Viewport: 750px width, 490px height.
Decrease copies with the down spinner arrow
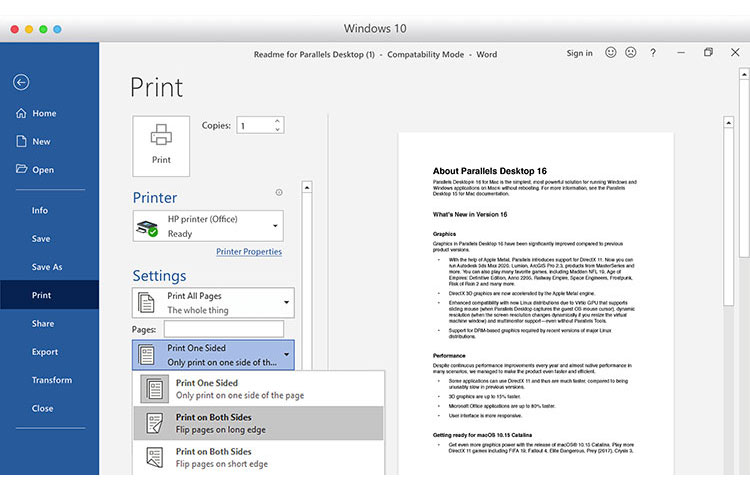tap(277, 129)
